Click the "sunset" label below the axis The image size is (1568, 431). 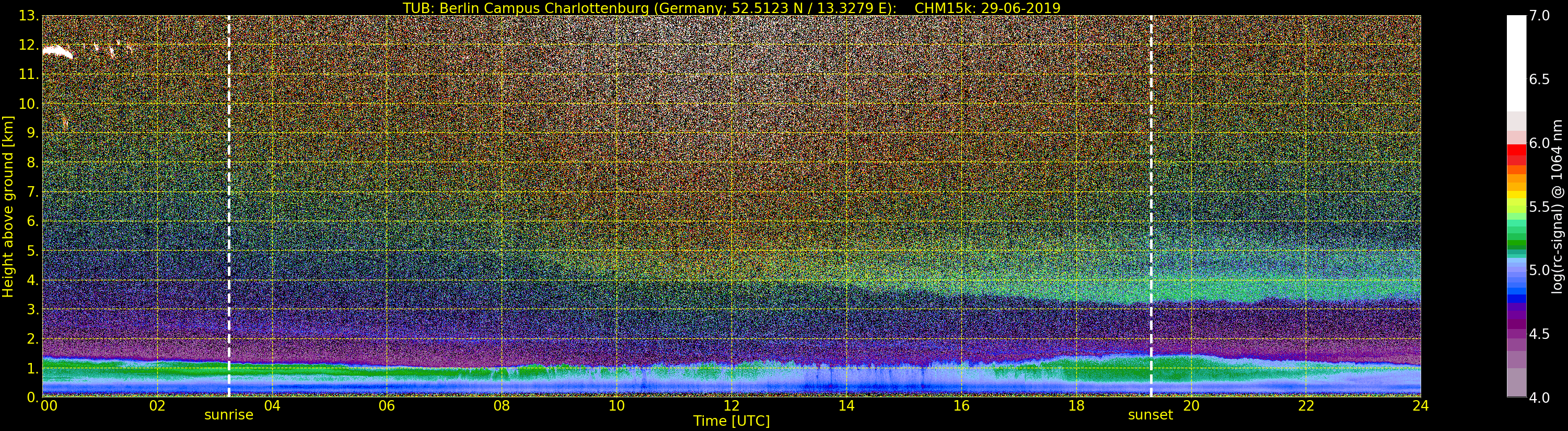click(x=1150, y=415)
